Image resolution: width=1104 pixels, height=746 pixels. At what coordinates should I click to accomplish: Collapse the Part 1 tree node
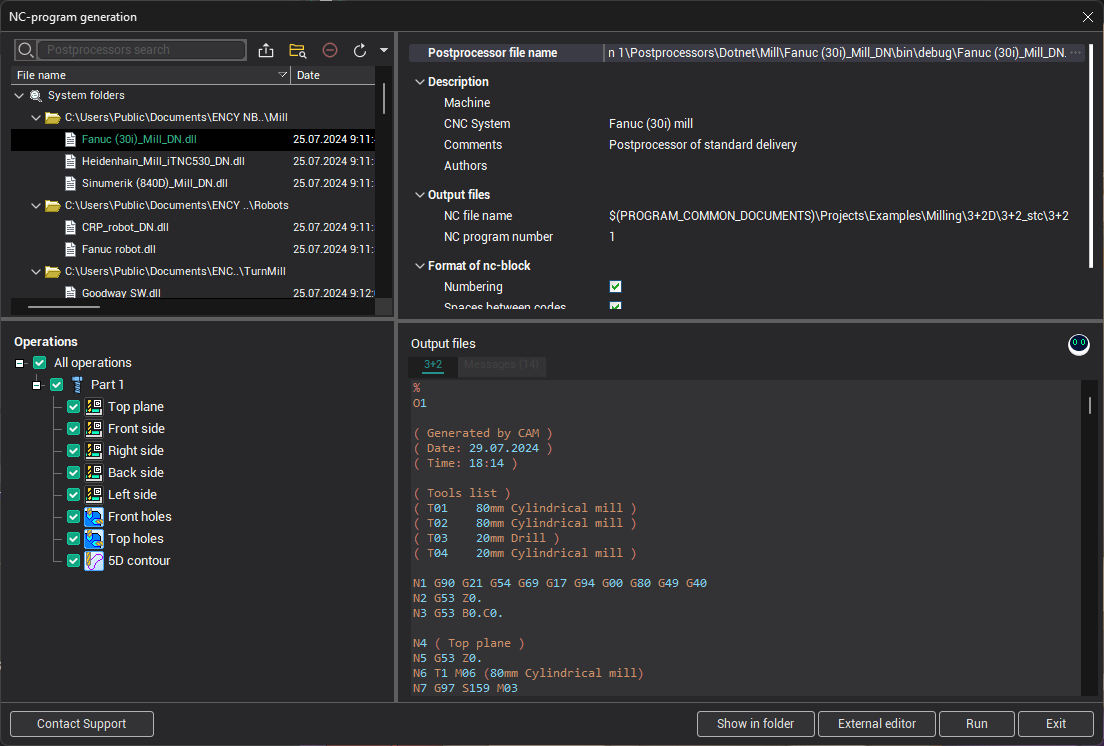[37, 385]
